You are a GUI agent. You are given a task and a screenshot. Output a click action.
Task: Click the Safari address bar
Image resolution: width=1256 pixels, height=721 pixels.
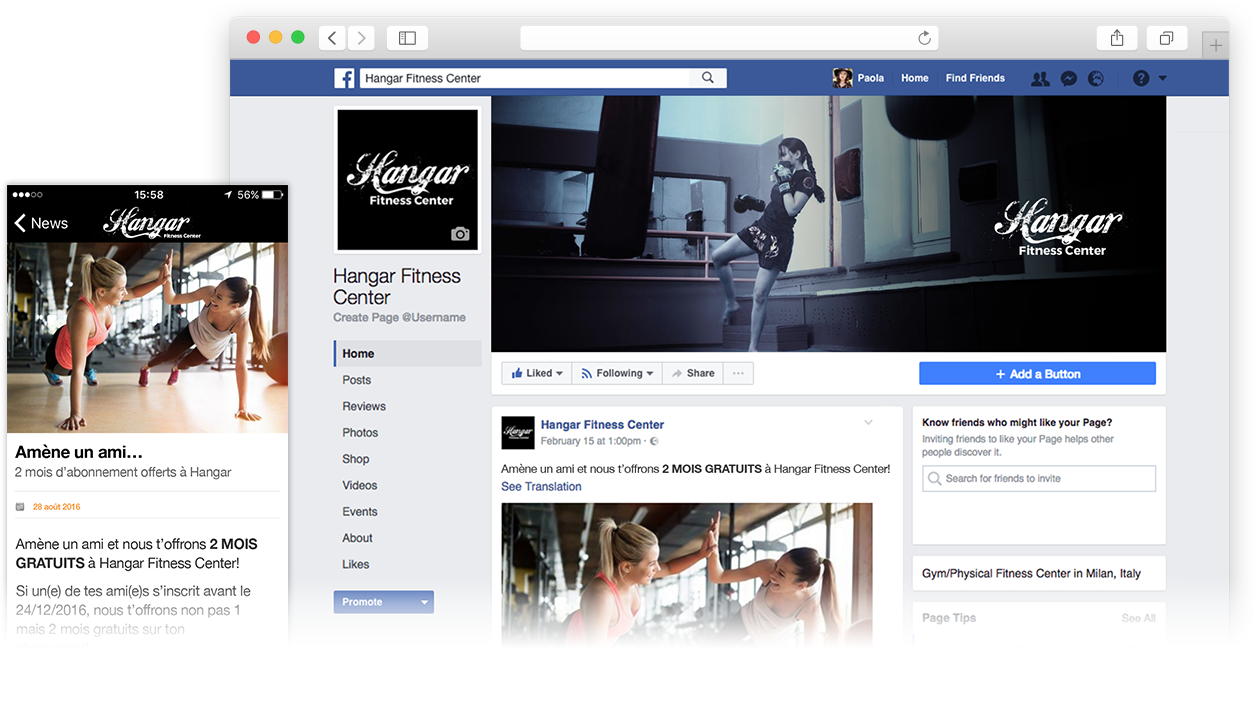click(729, 38)
